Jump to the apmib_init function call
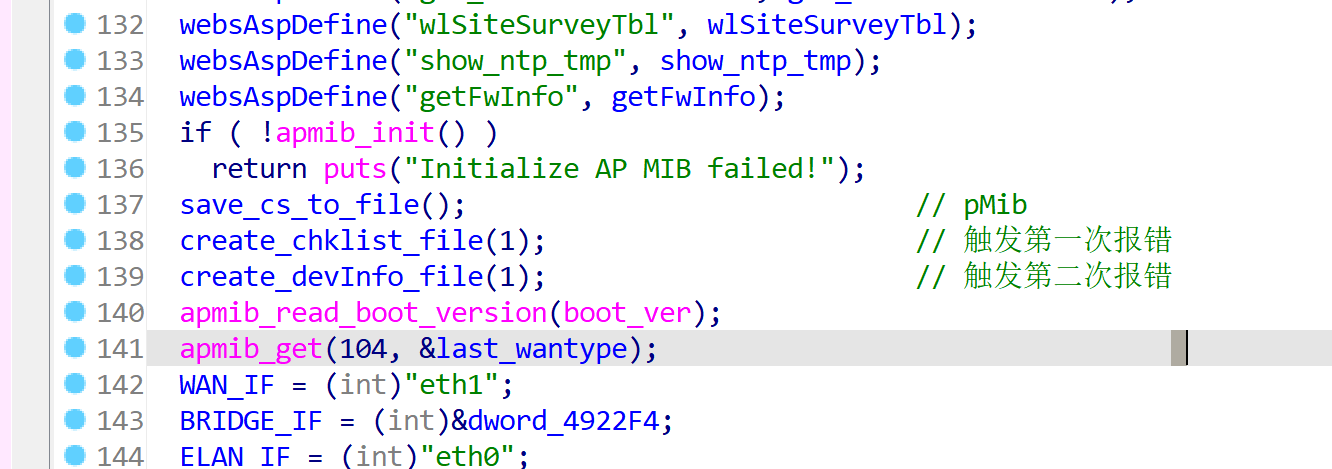 pyautogui.click(x=354, y=133)
